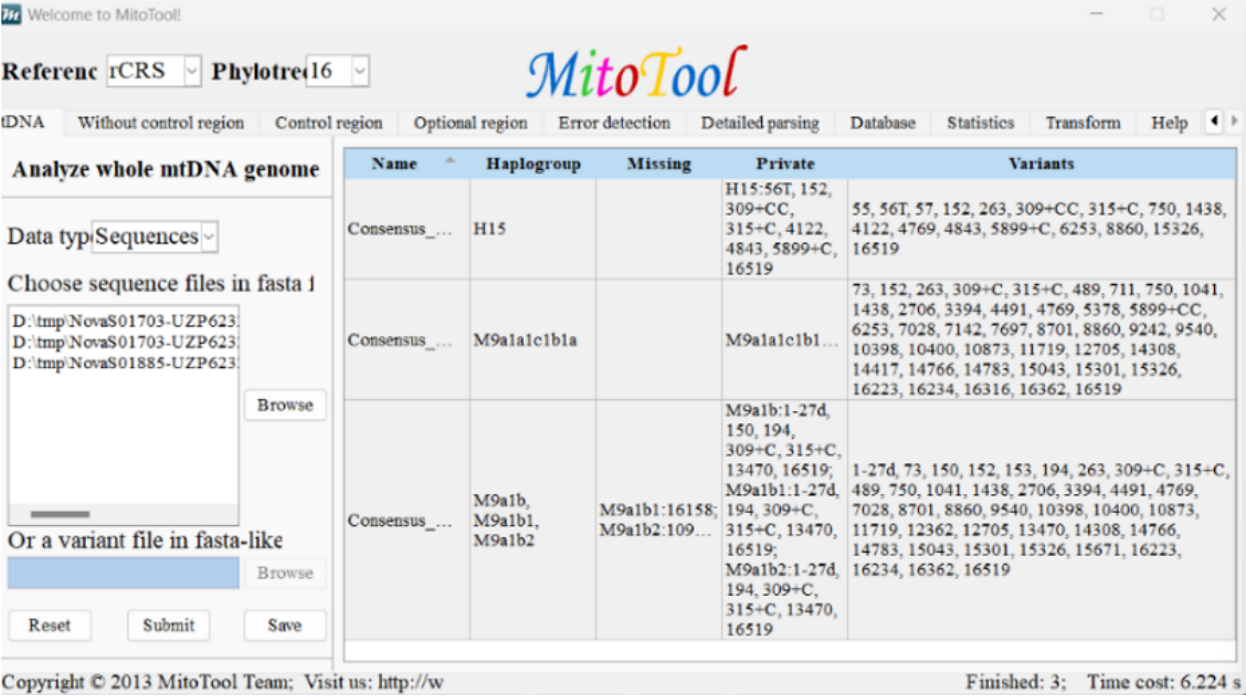The image size is (1246, 696).
Task: Close the MitoTool window
Action: [x=1218, y=15]
